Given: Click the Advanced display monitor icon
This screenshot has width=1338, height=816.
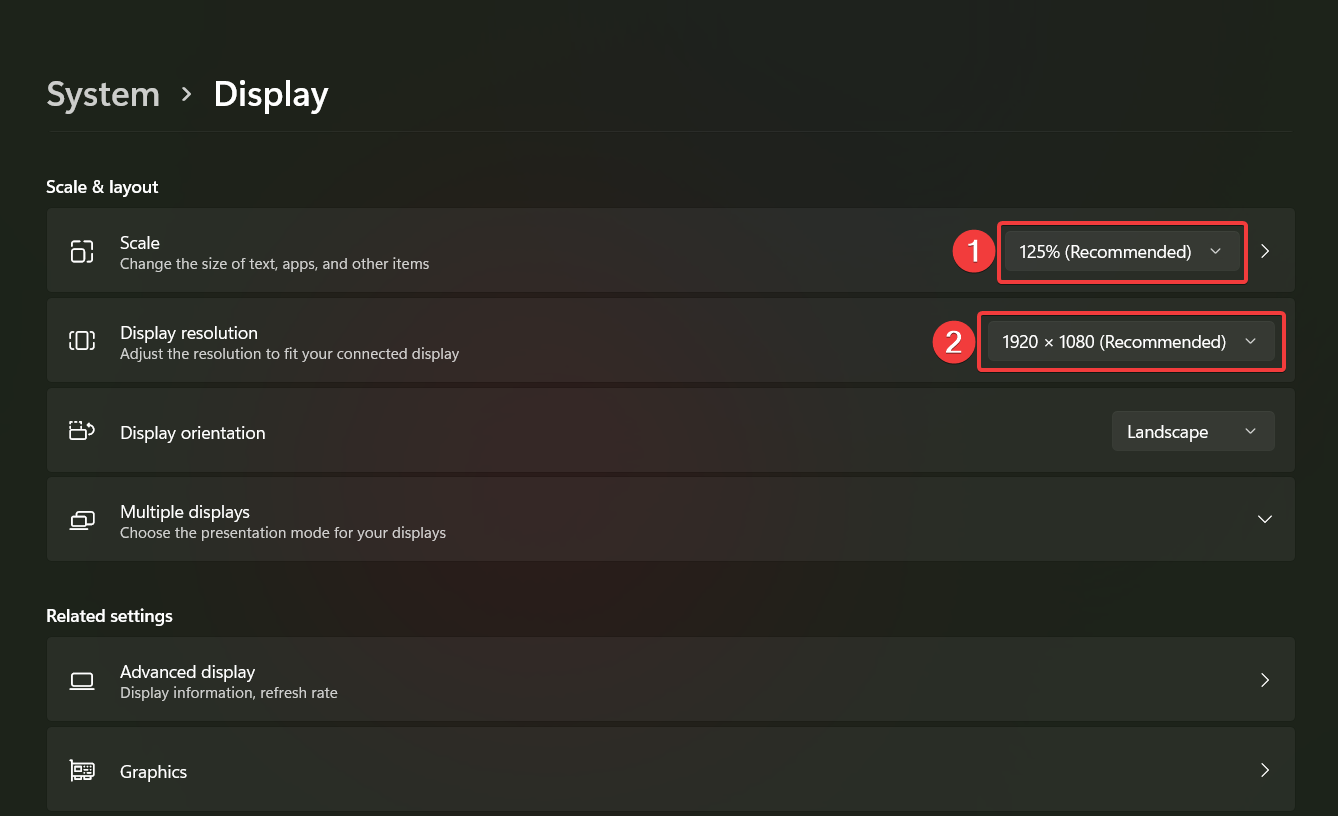Looking at the screenshot, I should pyautogui.click(x=82, y=681).
